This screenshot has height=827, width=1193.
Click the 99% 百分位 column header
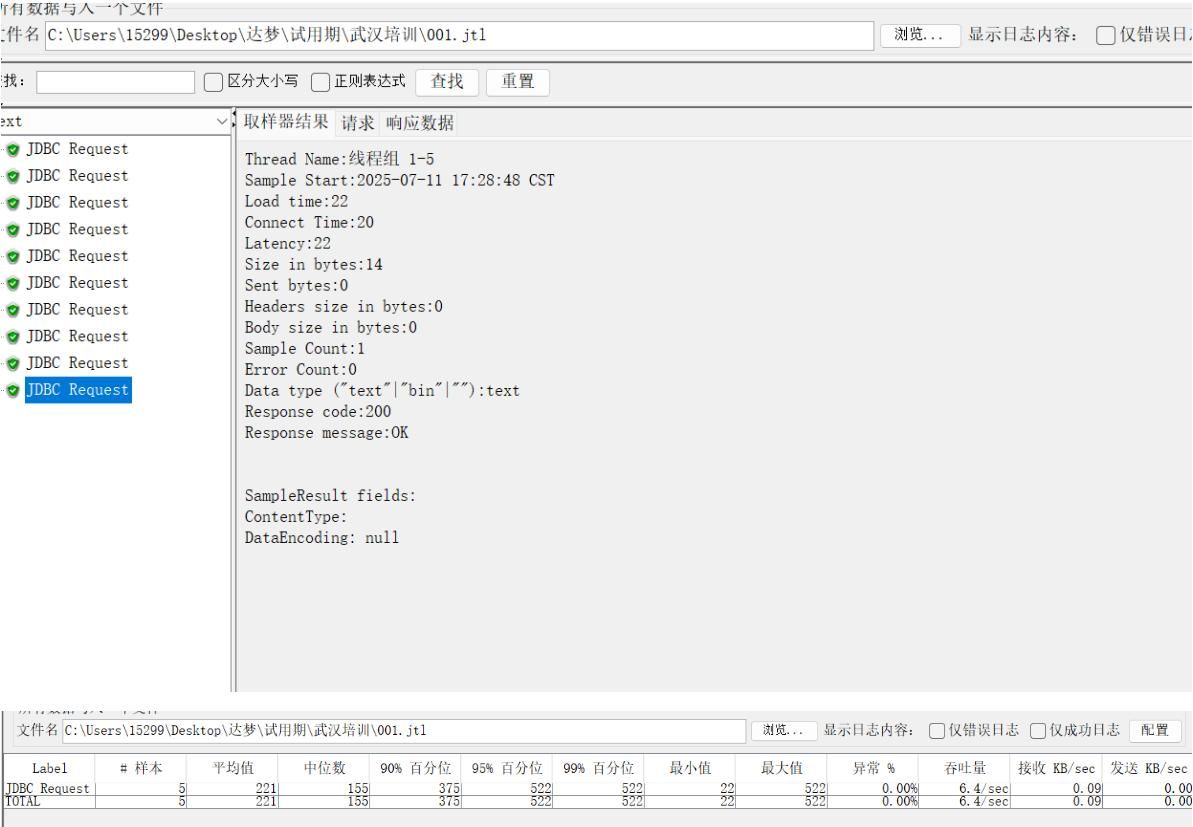598,768
